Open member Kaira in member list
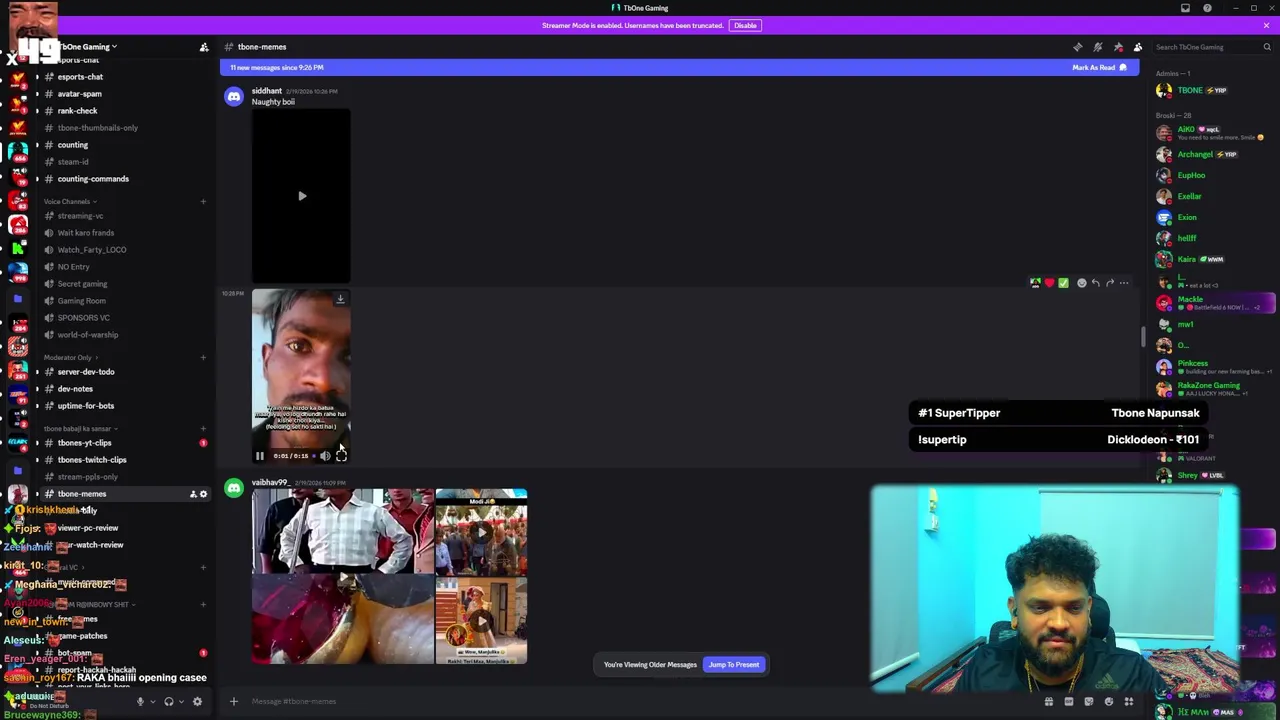The width and height of the screenshot is (1280, 720). (x=1214, y=259)
